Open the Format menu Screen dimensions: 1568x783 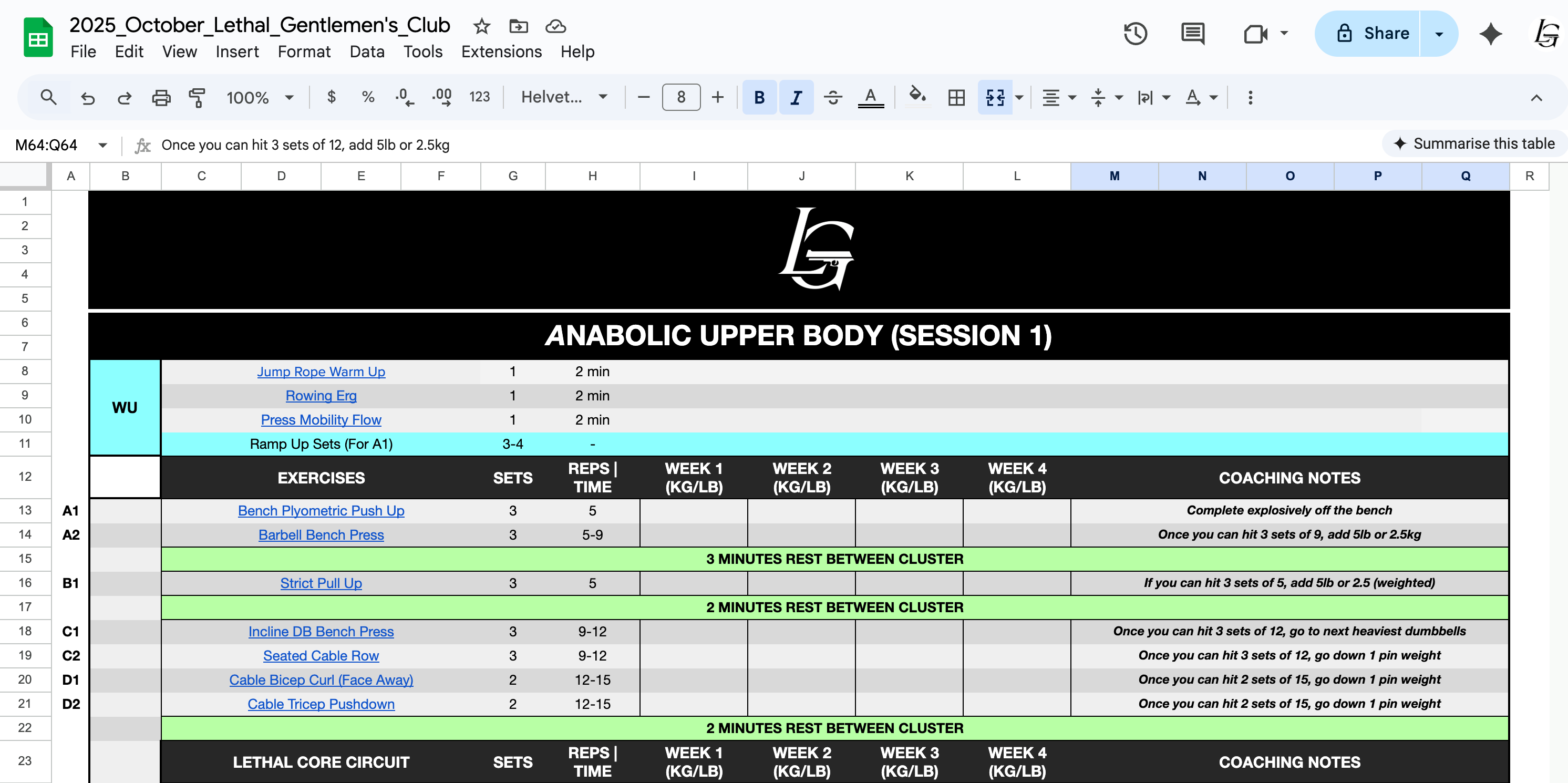pos(304,51)
